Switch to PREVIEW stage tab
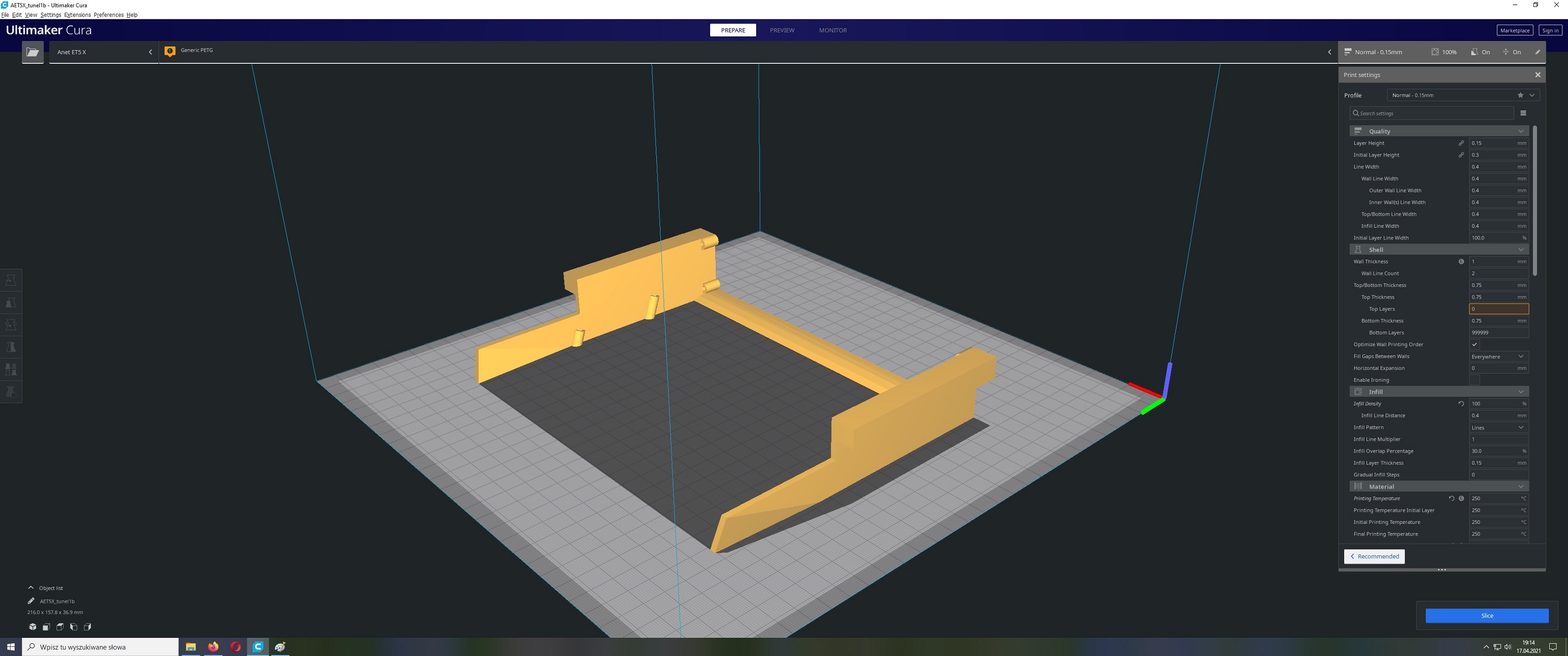The image size is (1568, 656). point(781,30)
